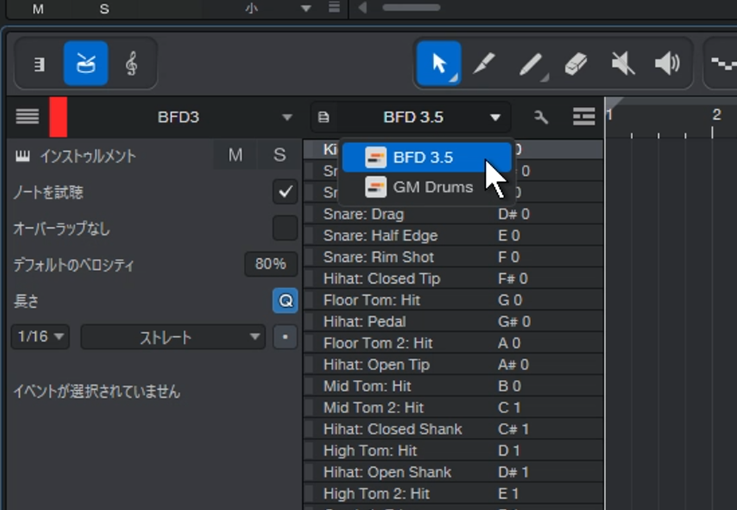Click bar 1 on the timeline ruler

click(610, 115)
